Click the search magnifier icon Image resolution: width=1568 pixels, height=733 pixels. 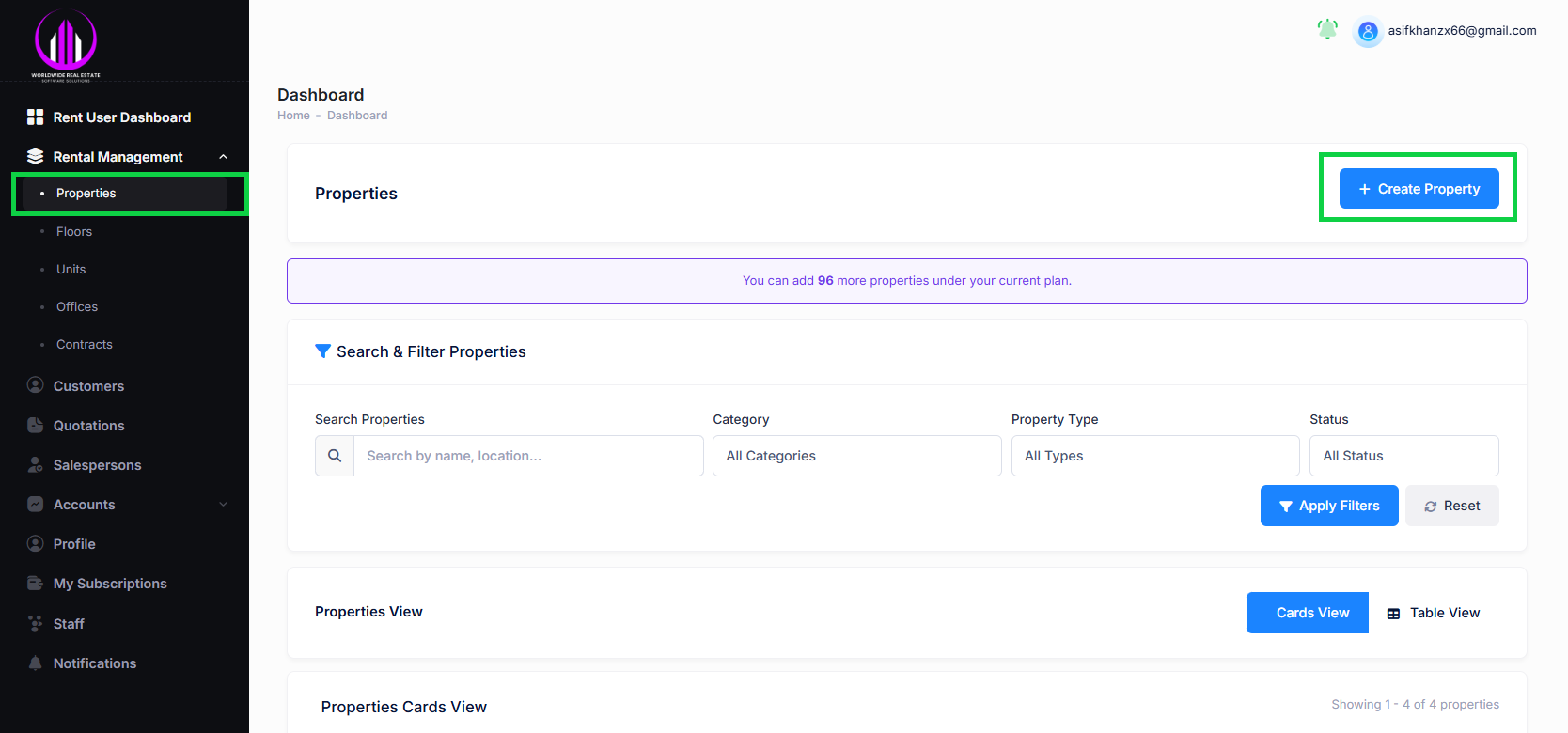coord(335,456)
